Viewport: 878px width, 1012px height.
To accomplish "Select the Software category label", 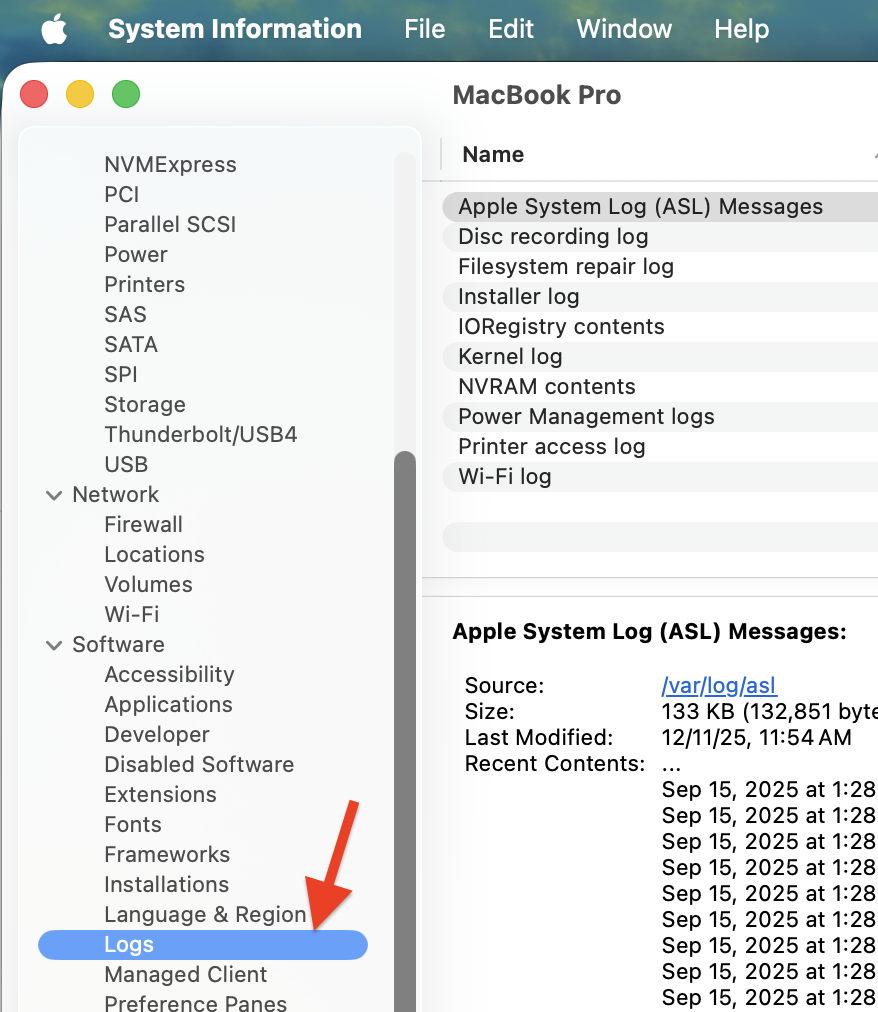I will pos(118,645).
